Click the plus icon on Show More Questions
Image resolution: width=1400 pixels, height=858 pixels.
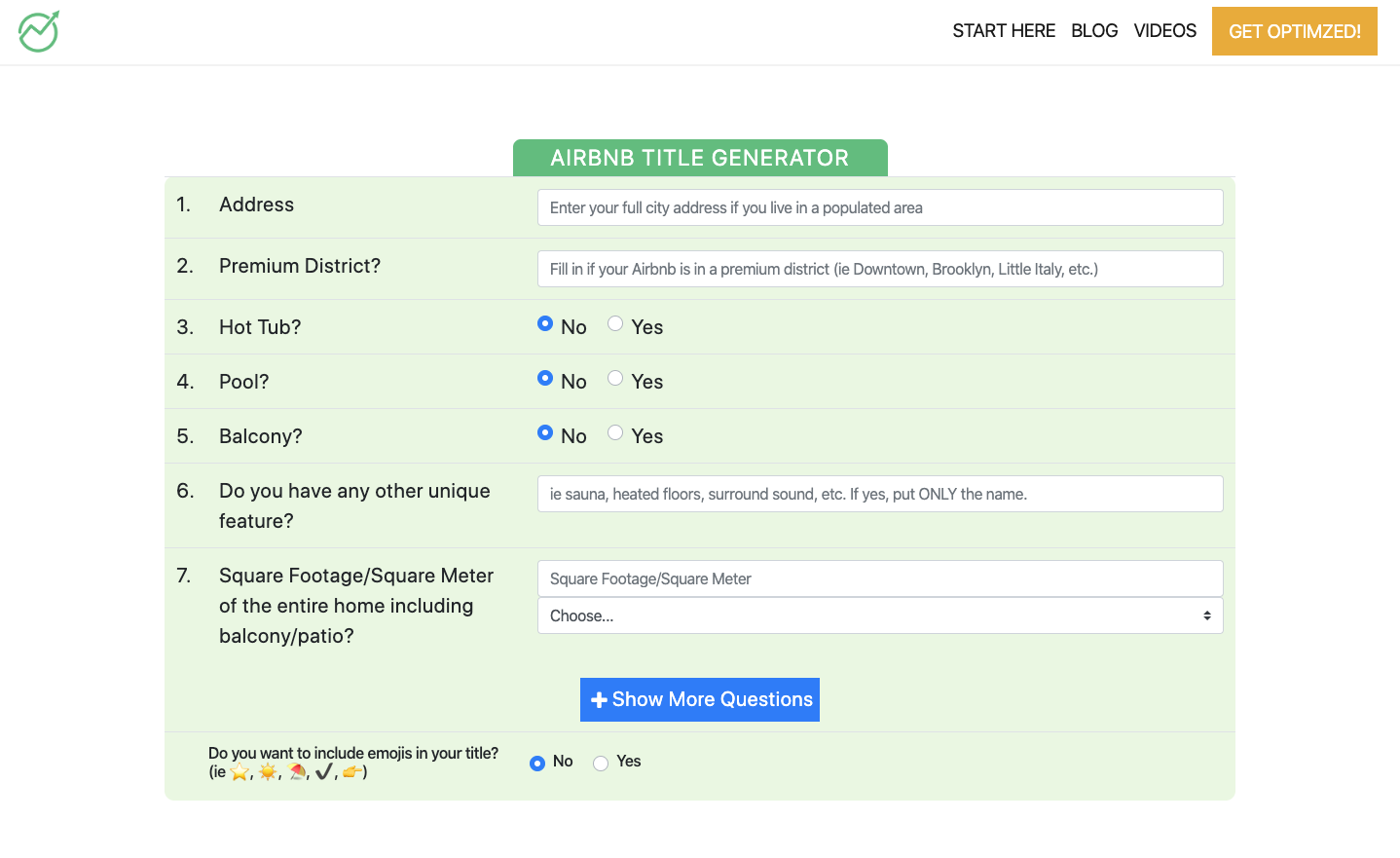[x=598, y=699]
